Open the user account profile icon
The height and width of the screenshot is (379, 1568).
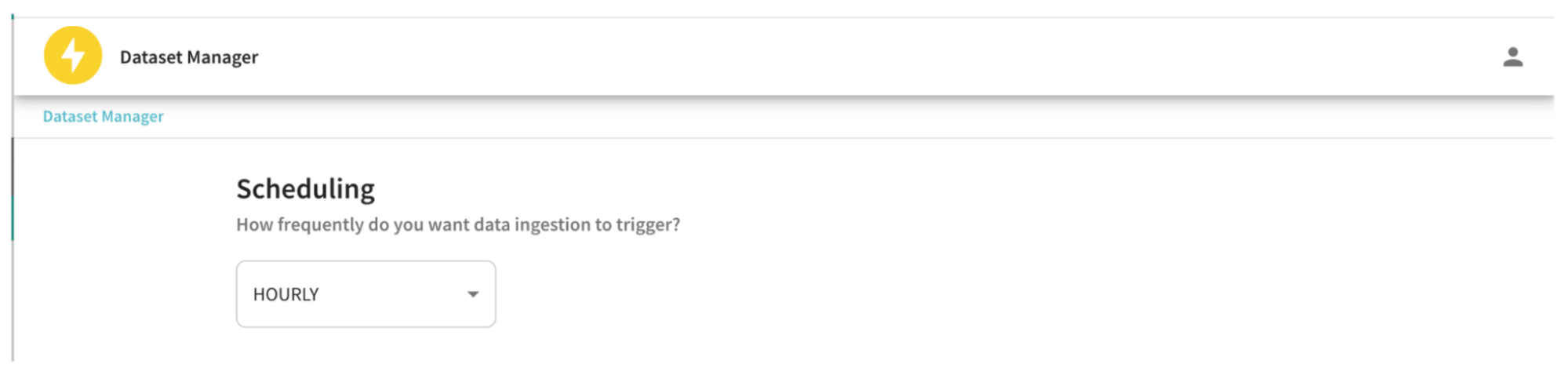point(1512,57)
